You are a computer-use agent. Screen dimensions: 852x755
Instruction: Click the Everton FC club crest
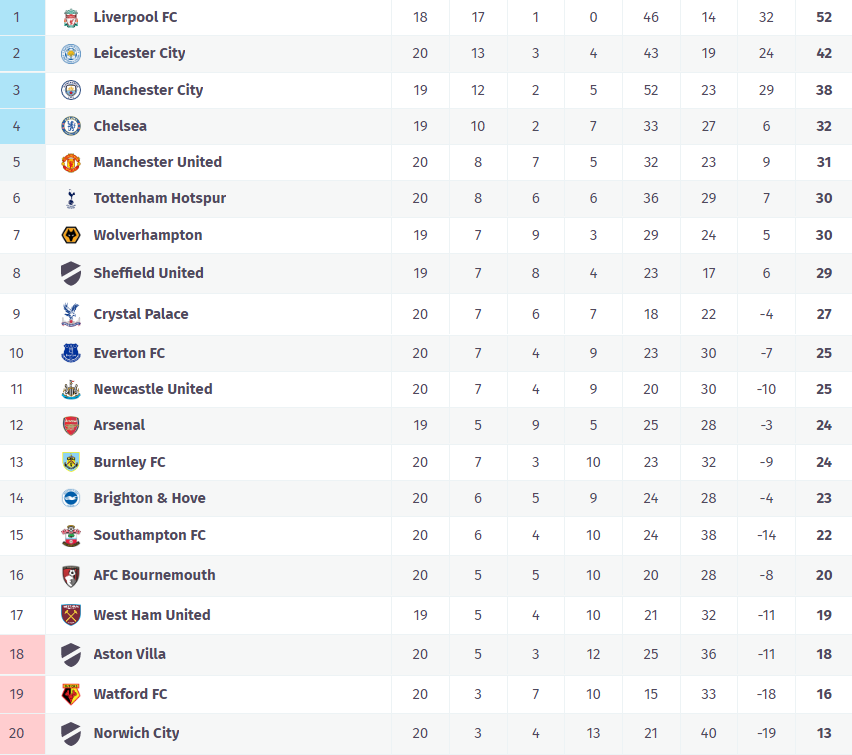[70, 353]
